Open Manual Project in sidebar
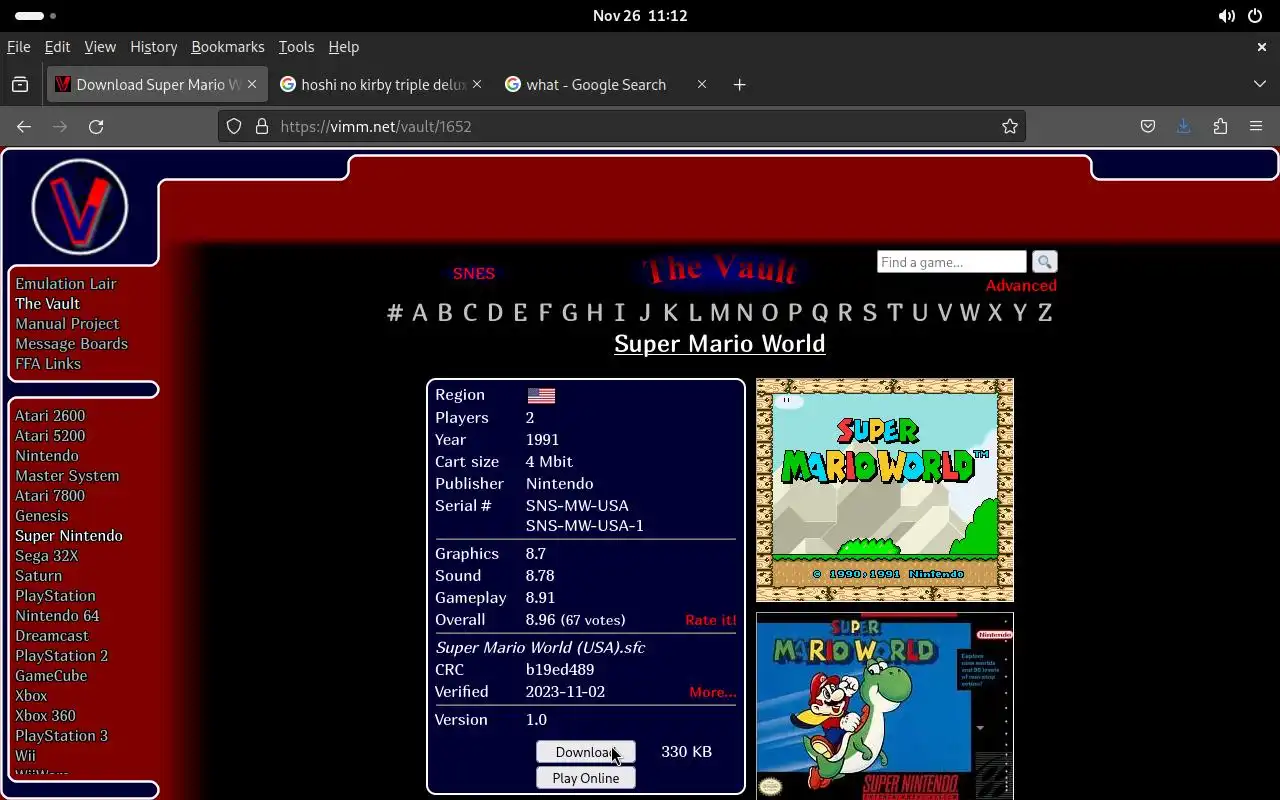1280x800 pixels. 67,324
